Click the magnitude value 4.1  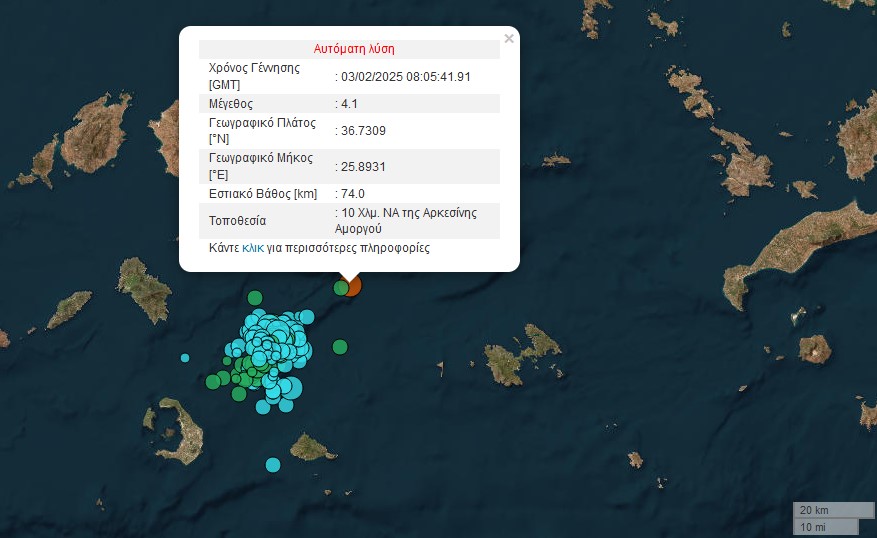[349, 104]
